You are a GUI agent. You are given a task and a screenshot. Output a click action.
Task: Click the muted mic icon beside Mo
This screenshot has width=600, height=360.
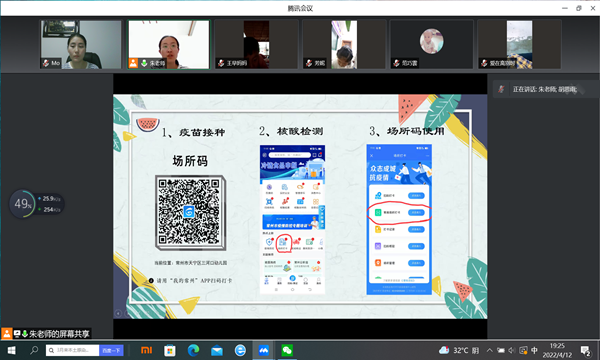click(46, 63)
